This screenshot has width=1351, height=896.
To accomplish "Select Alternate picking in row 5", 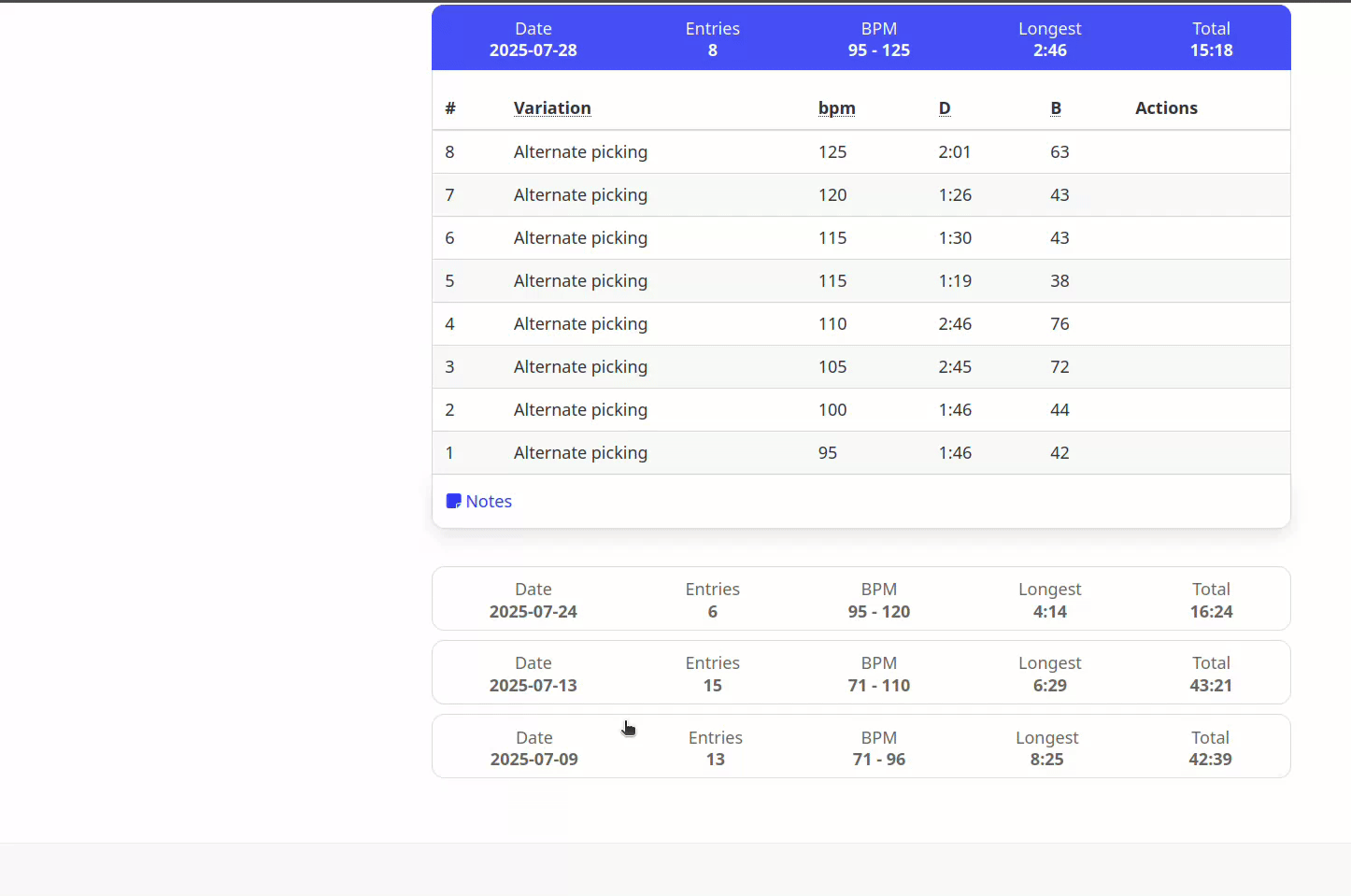I will [x=580, y=280].
